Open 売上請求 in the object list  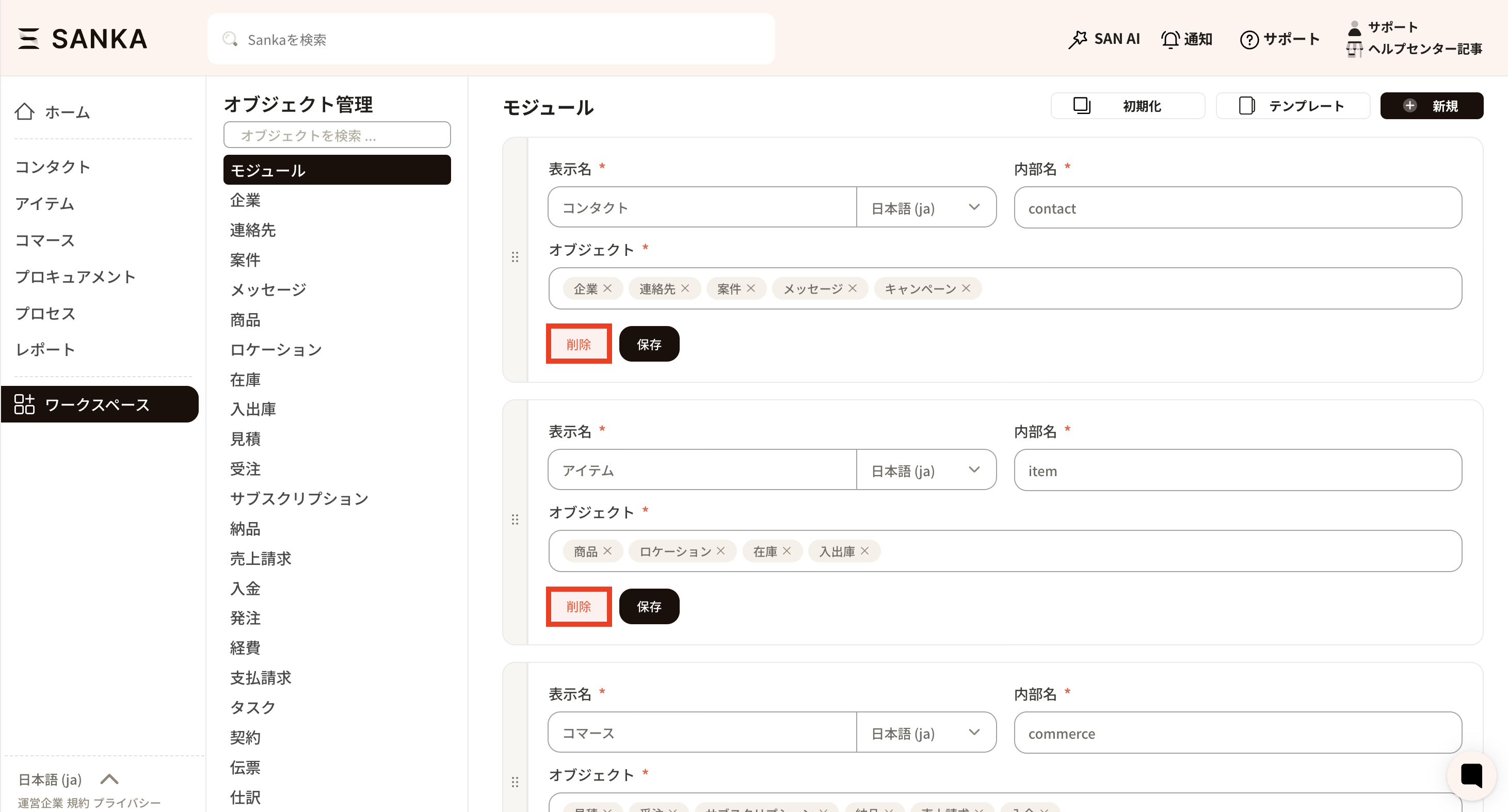[261, 559]
